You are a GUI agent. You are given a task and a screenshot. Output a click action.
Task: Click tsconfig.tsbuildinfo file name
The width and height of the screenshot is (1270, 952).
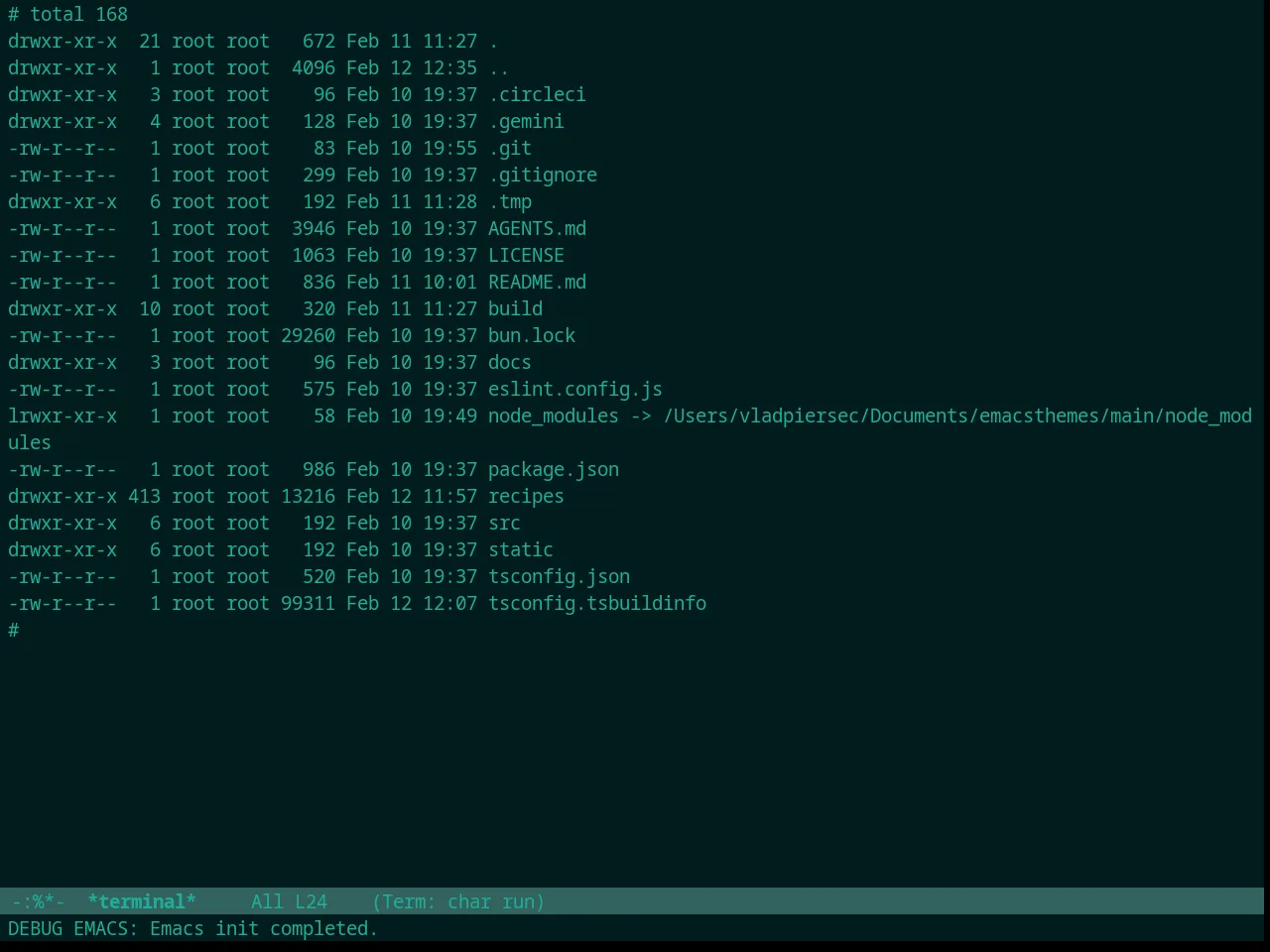[597, 603]
